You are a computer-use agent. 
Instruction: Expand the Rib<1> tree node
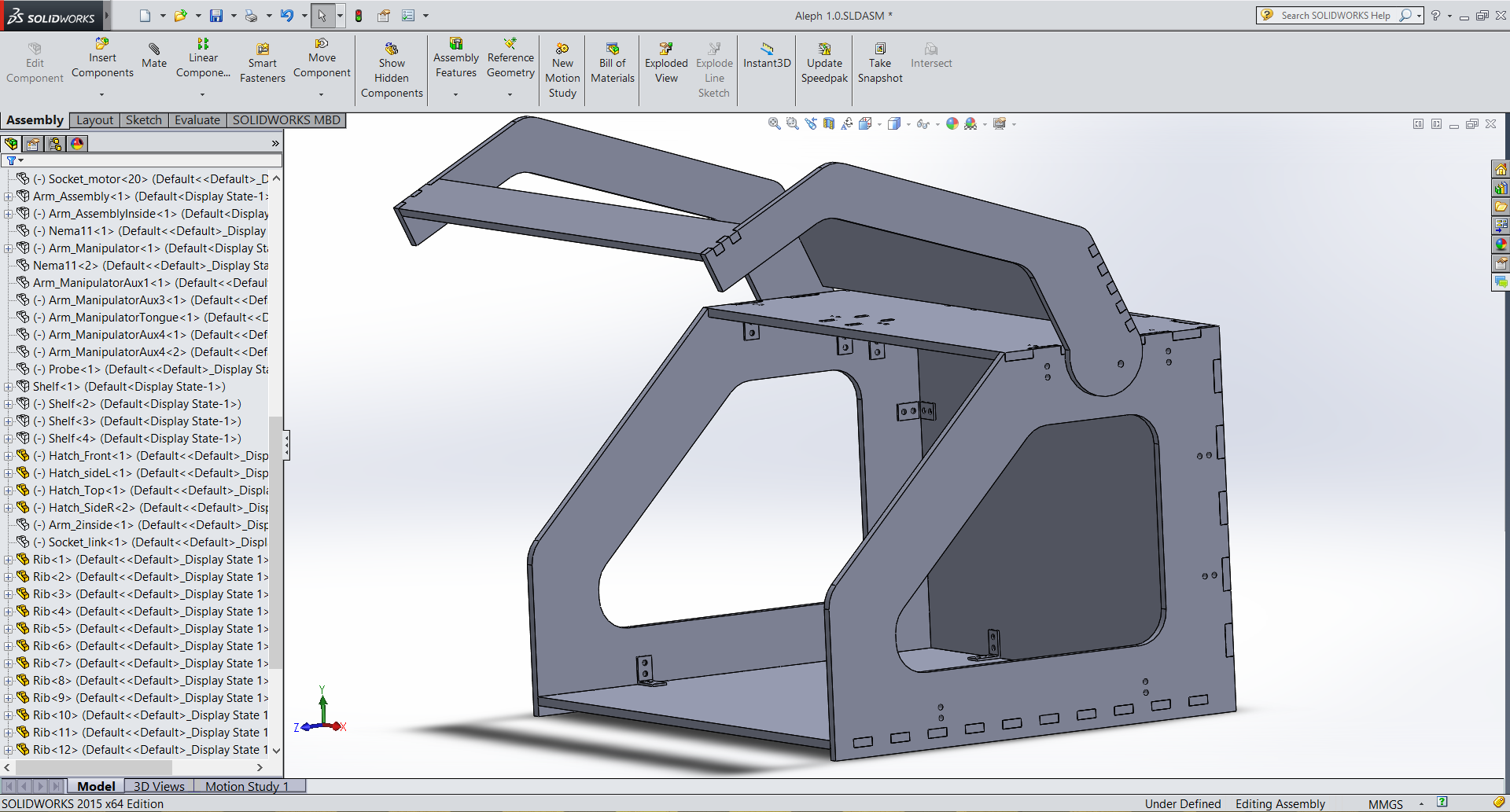(8, 560)
